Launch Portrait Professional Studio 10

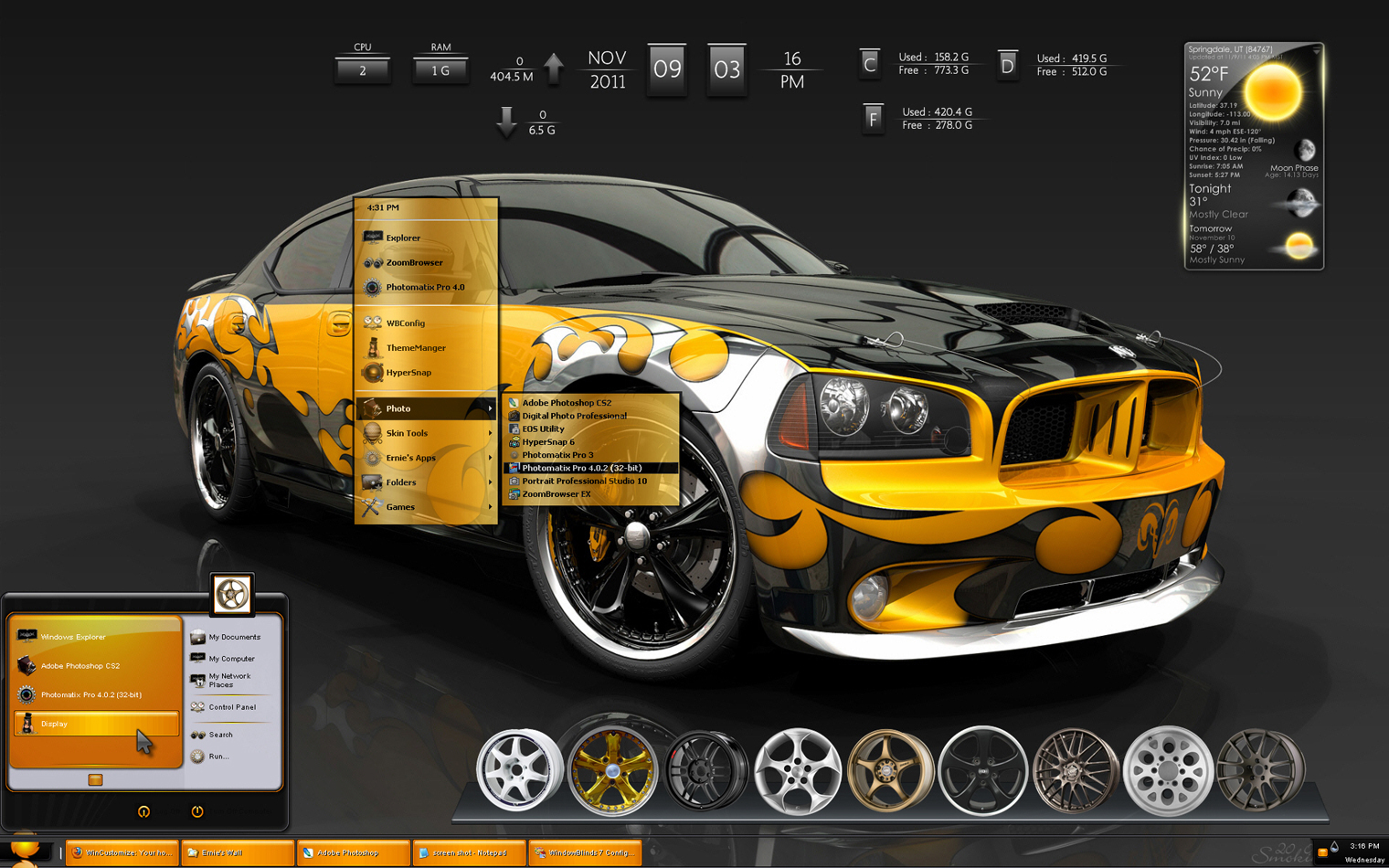(584, 481)
